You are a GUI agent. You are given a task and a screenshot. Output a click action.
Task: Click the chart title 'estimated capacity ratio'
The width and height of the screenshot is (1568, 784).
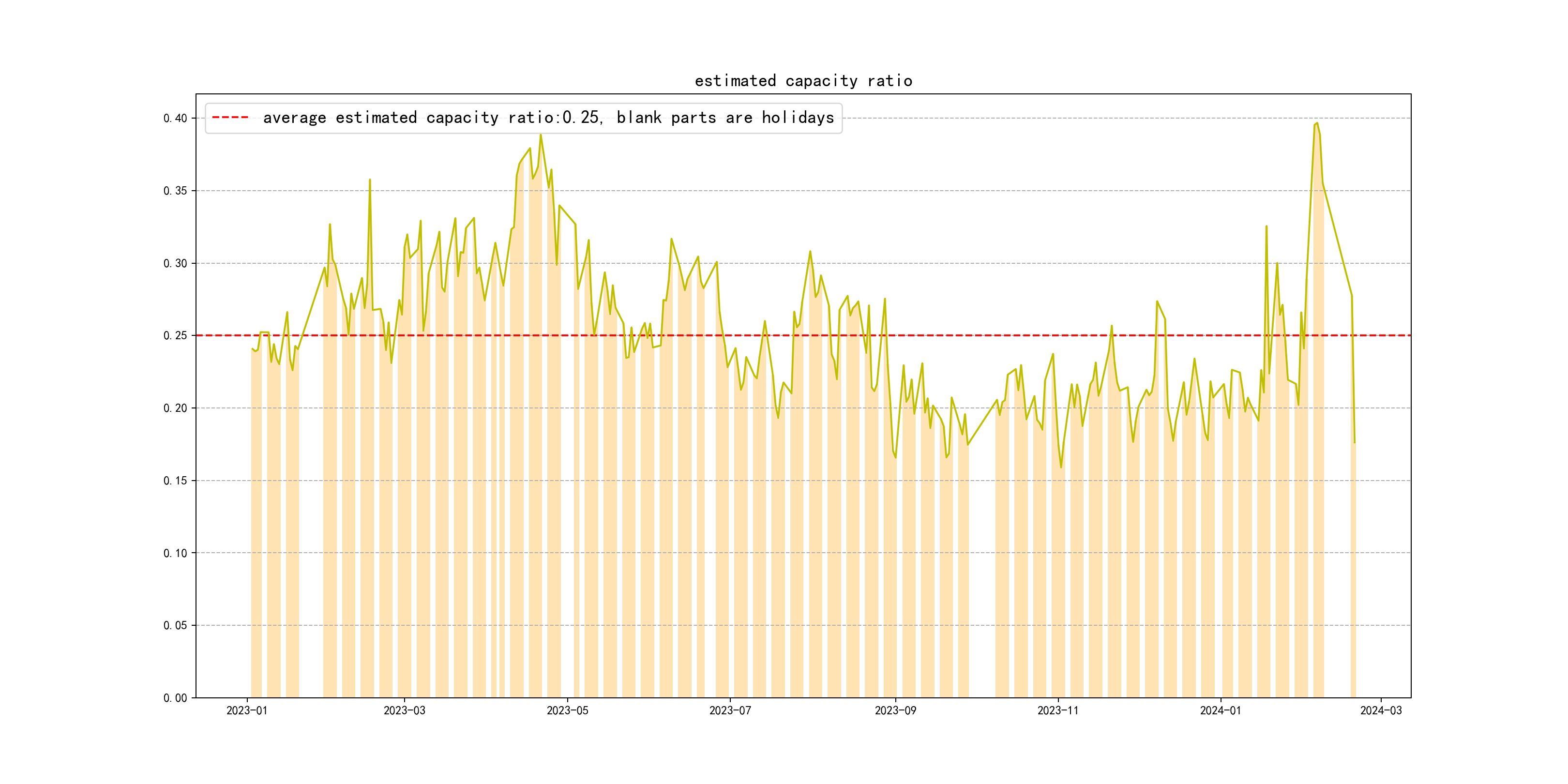(x=803, y=81)
